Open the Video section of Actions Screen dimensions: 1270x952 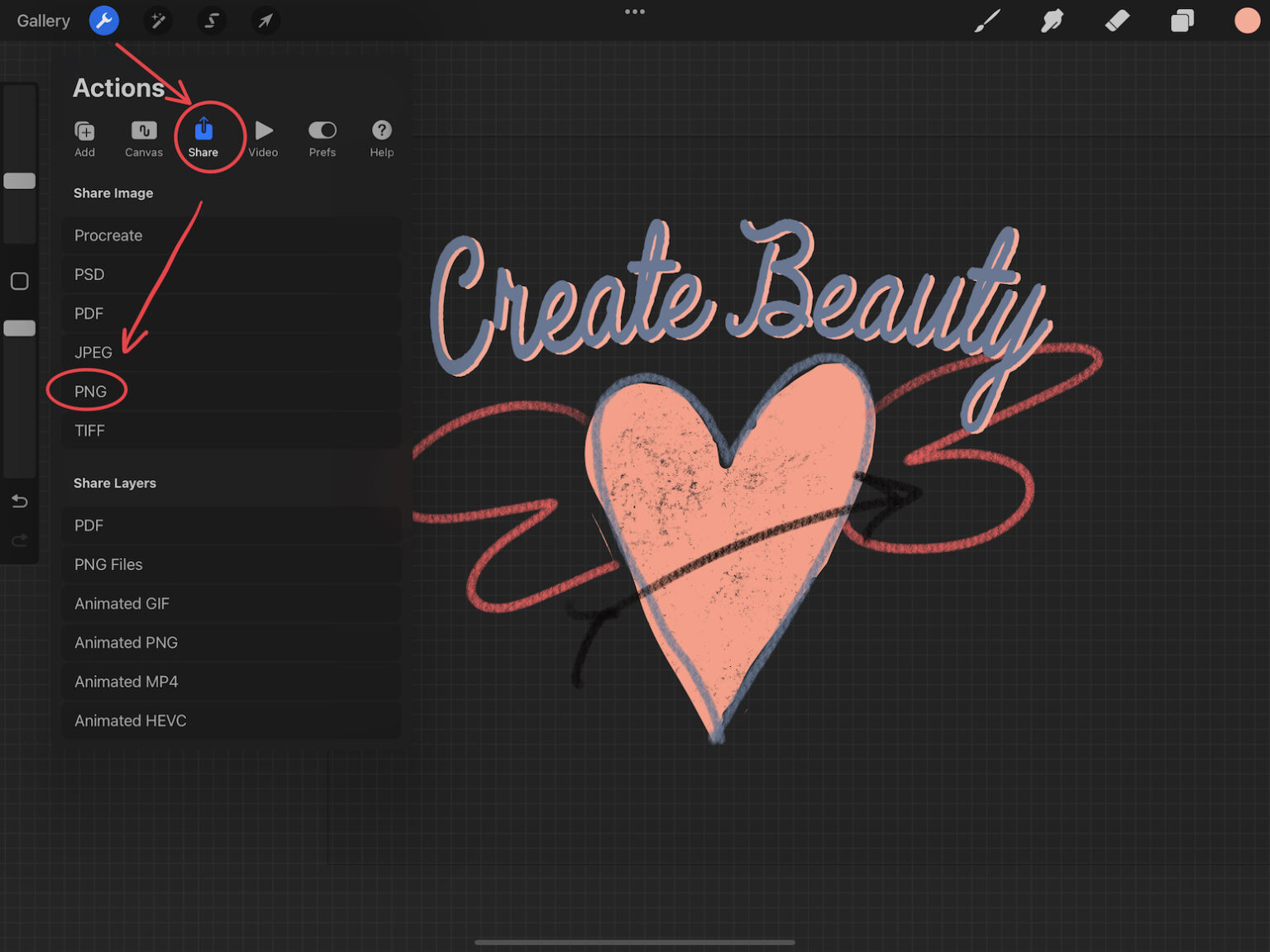point(263,136)
